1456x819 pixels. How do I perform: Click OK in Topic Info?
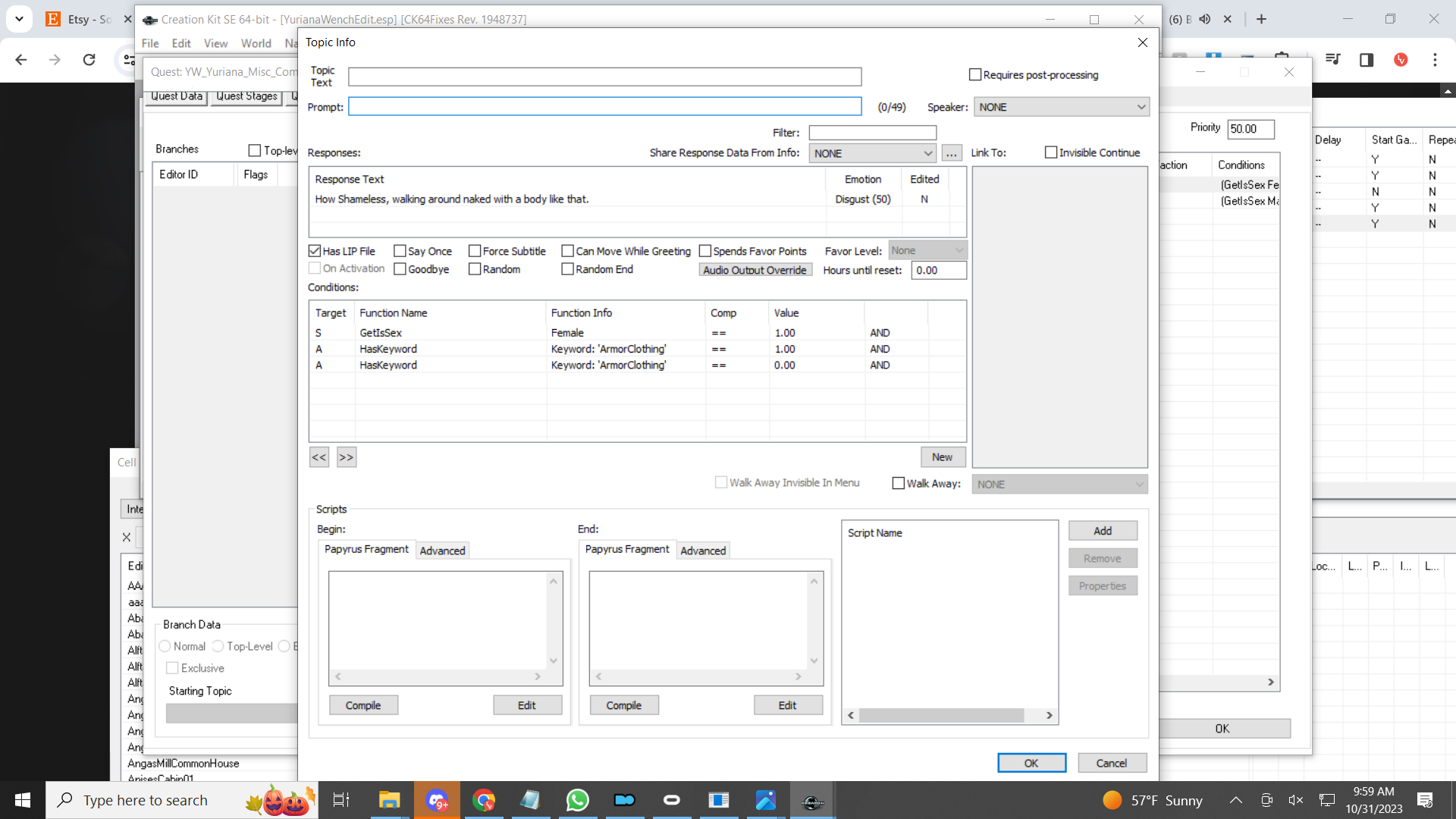coord(1031,763)
